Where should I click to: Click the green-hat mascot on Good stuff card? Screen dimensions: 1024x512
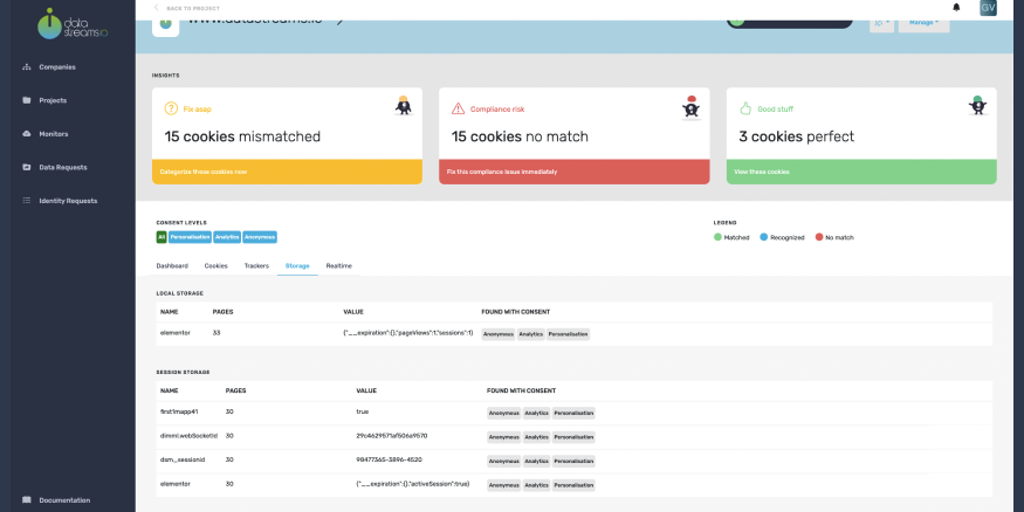pyautogui.click(x=978, y=106)
